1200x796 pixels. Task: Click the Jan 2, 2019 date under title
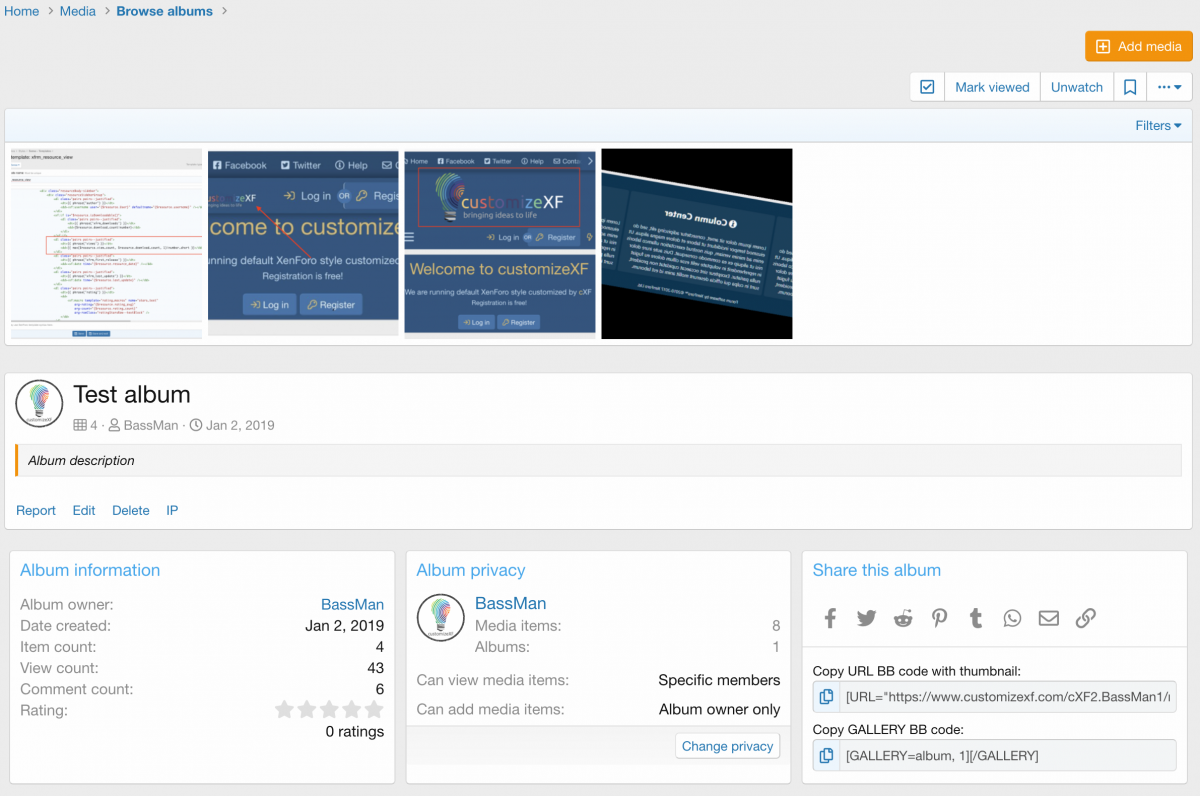[x=240, y=425]
